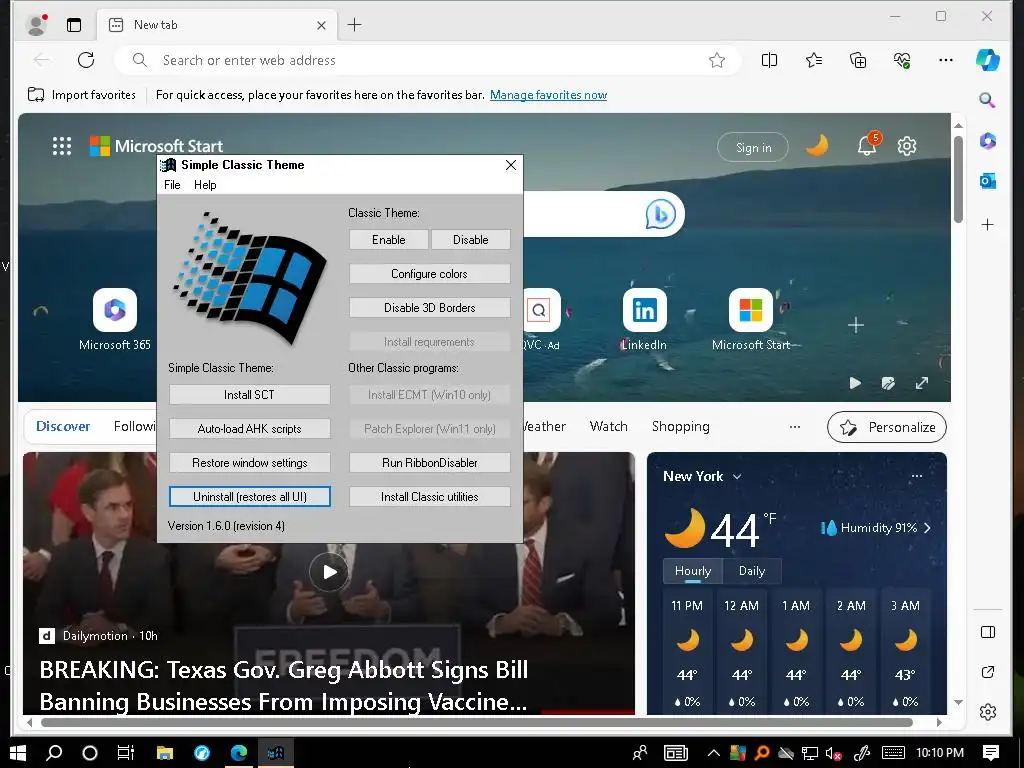Open Microsoft Start app launcher grid
The width and height of the screenshot is (1024, 768).
coord(62,146)
